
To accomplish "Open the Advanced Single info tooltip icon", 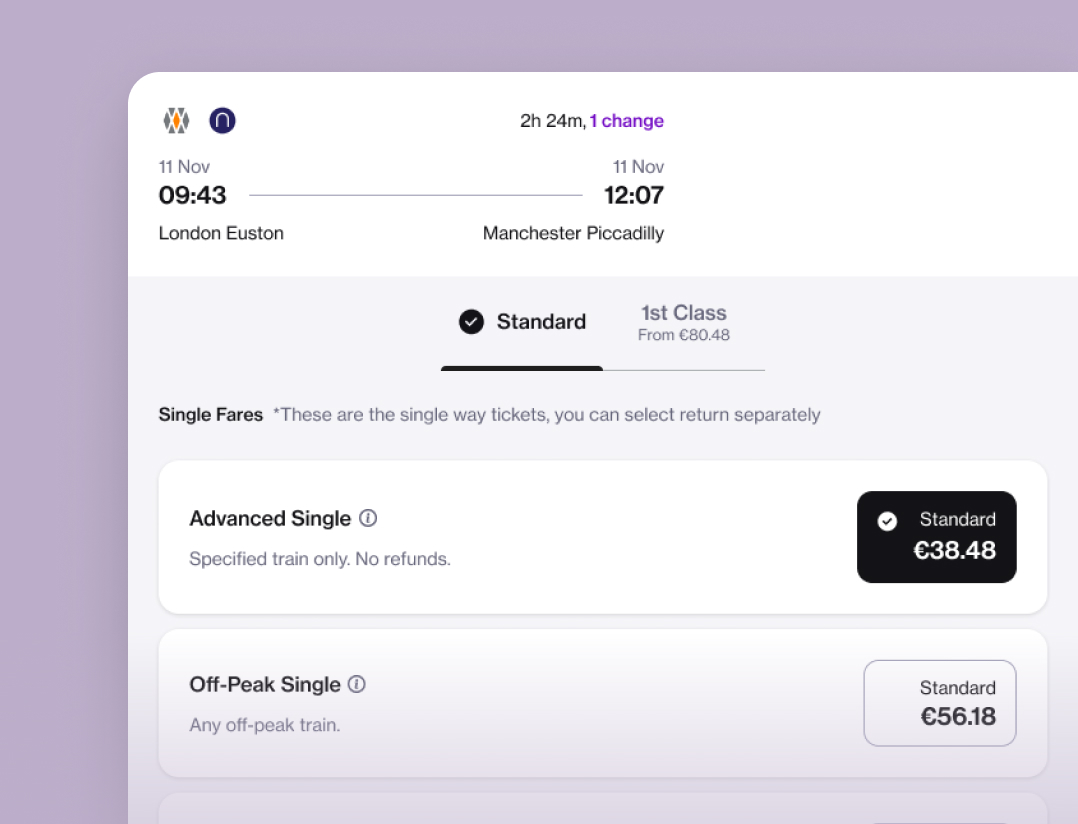I will (367, 518).
